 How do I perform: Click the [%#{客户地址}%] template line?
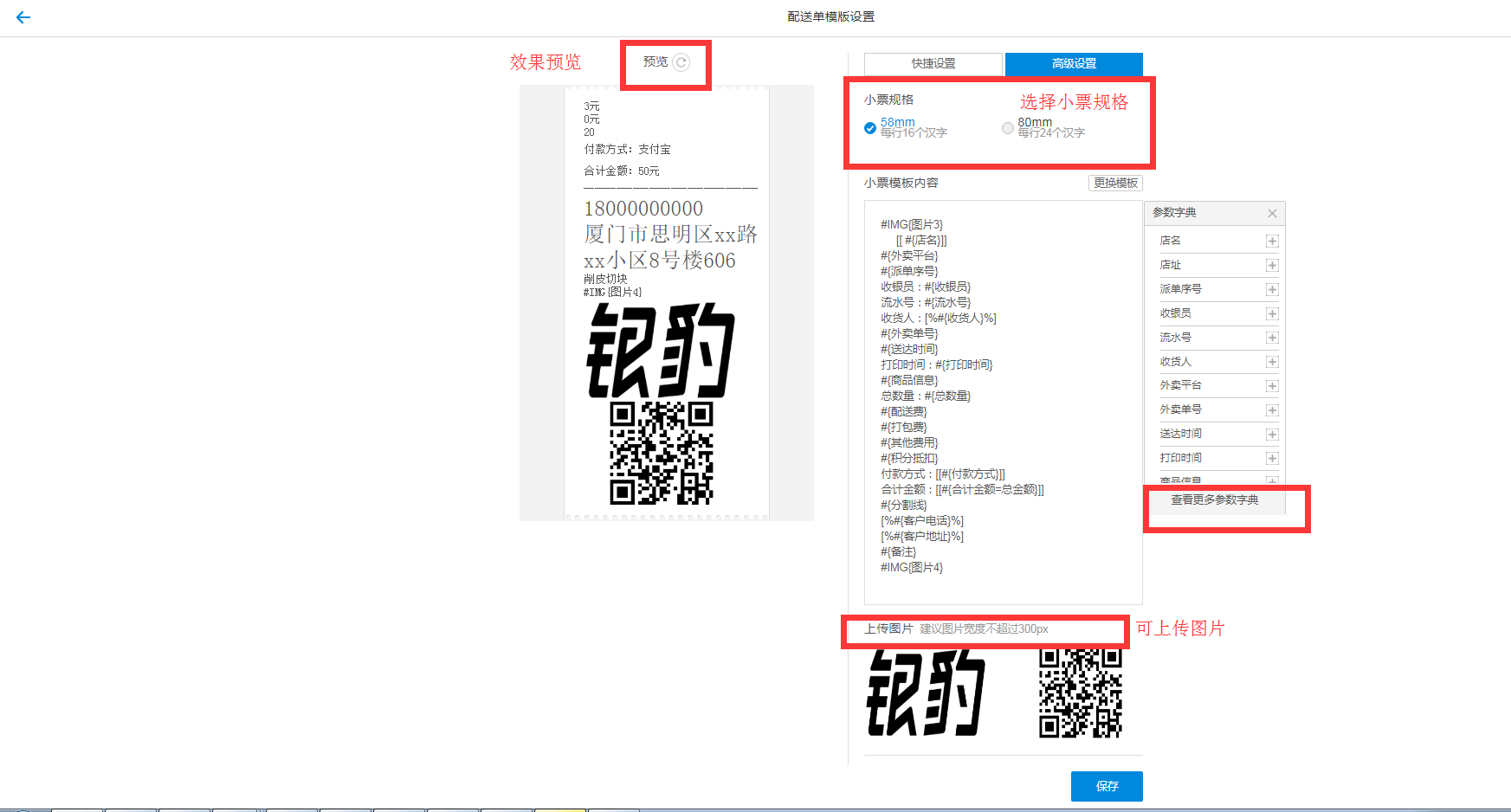point(922,536)
